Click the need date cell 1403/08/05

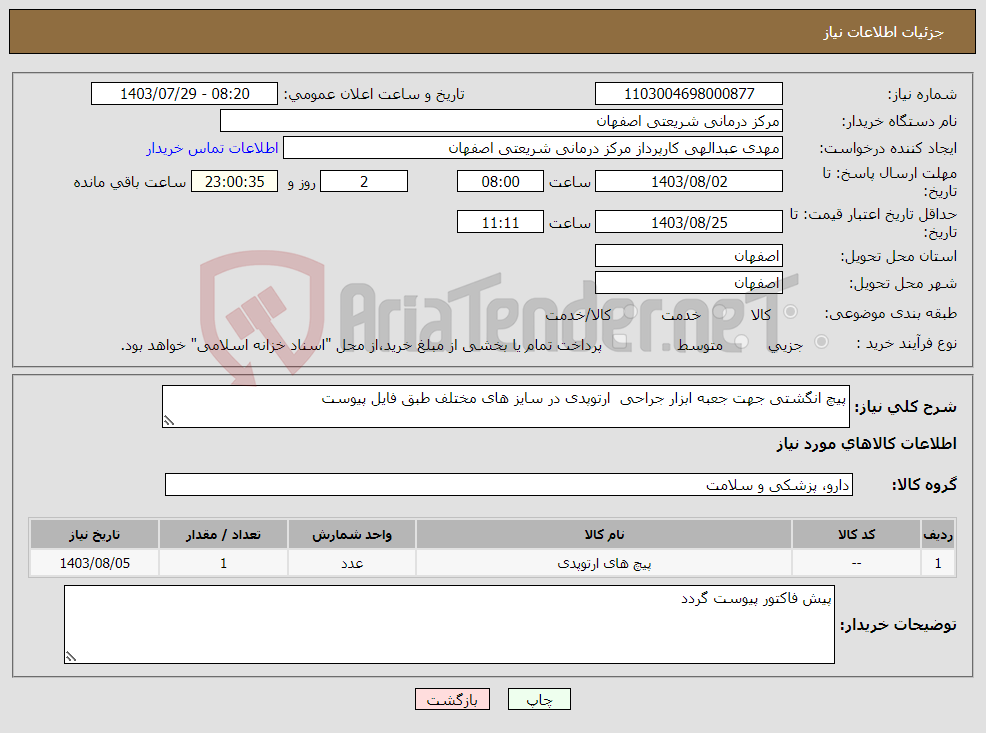94,563
